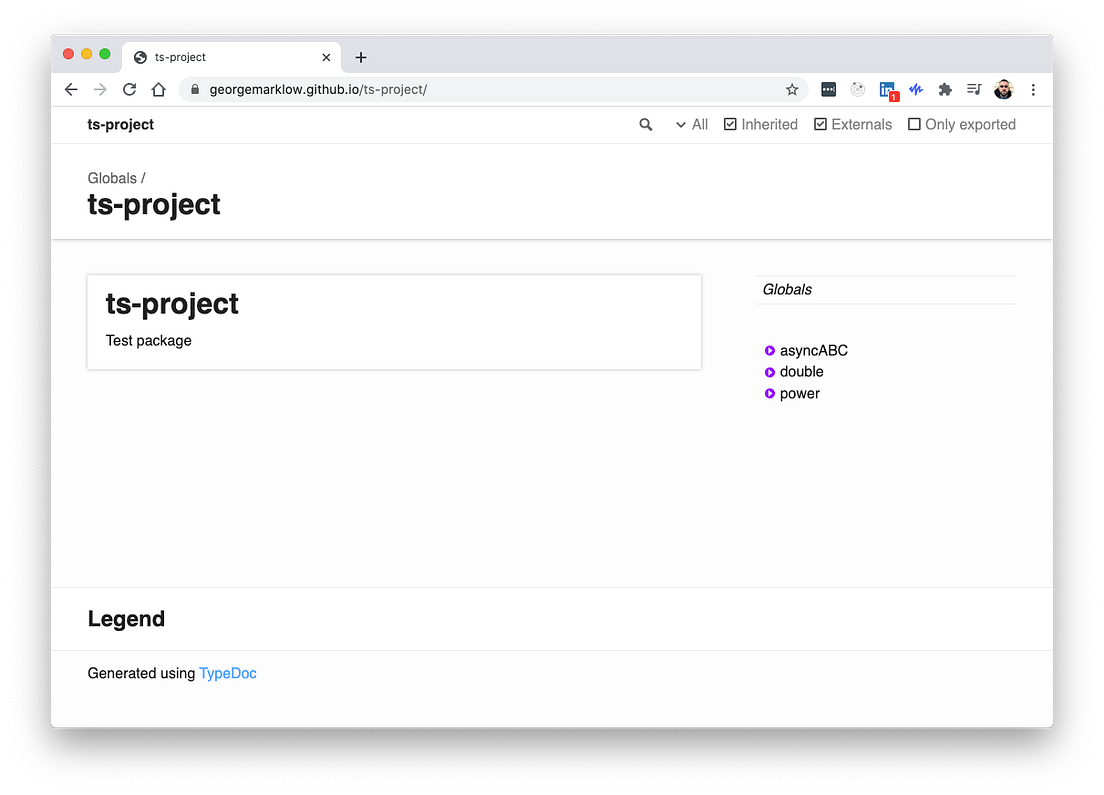Click the purple function icon beside asyncABC
Screen dimensions: 1104x795
coord(769,350)
